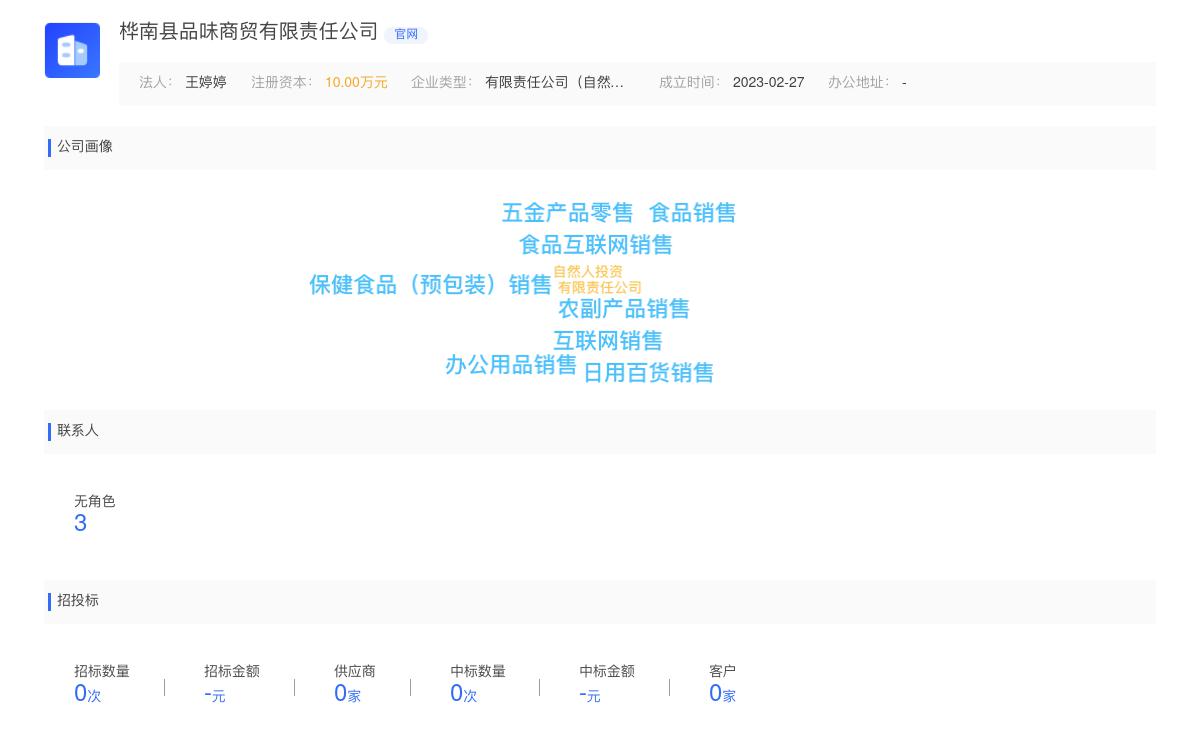Select the 农副产品销售 tag
The width and height of the screenshot is (1200, 752).
624,309
